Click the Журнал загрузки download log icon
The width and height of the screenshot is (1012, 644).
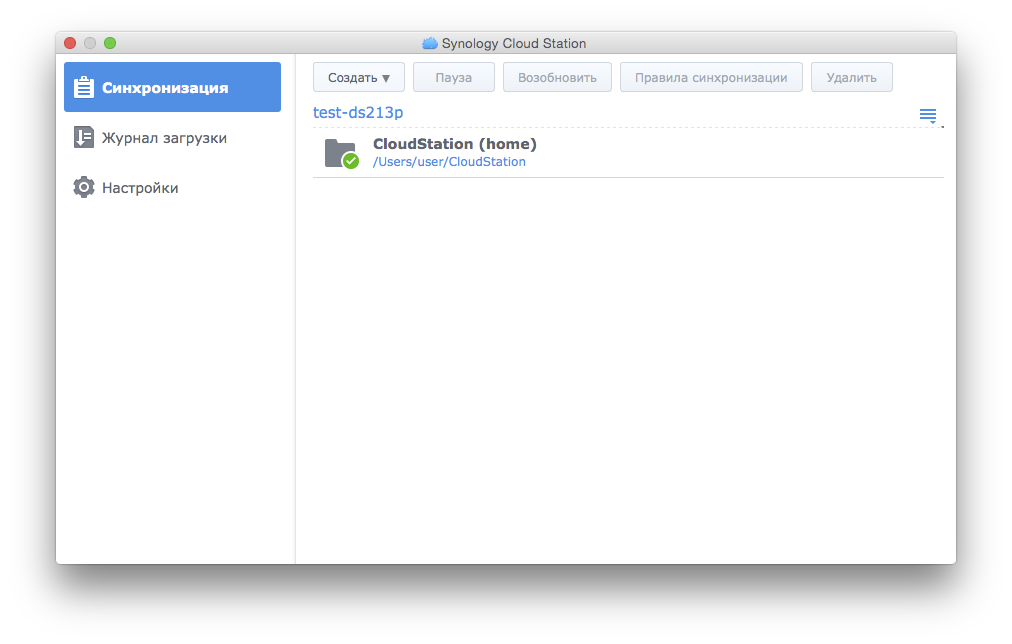(83, 137)
